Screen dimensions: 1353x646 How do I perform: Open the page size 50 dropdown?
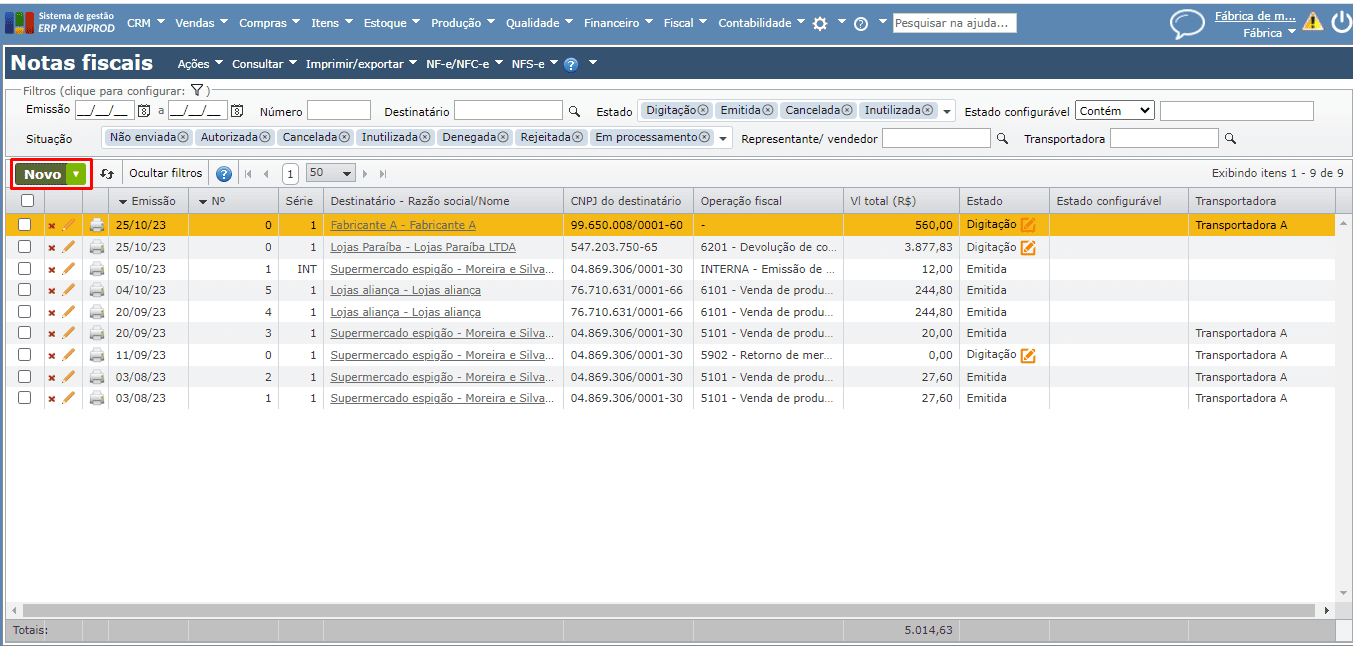(x=332, y=174)
